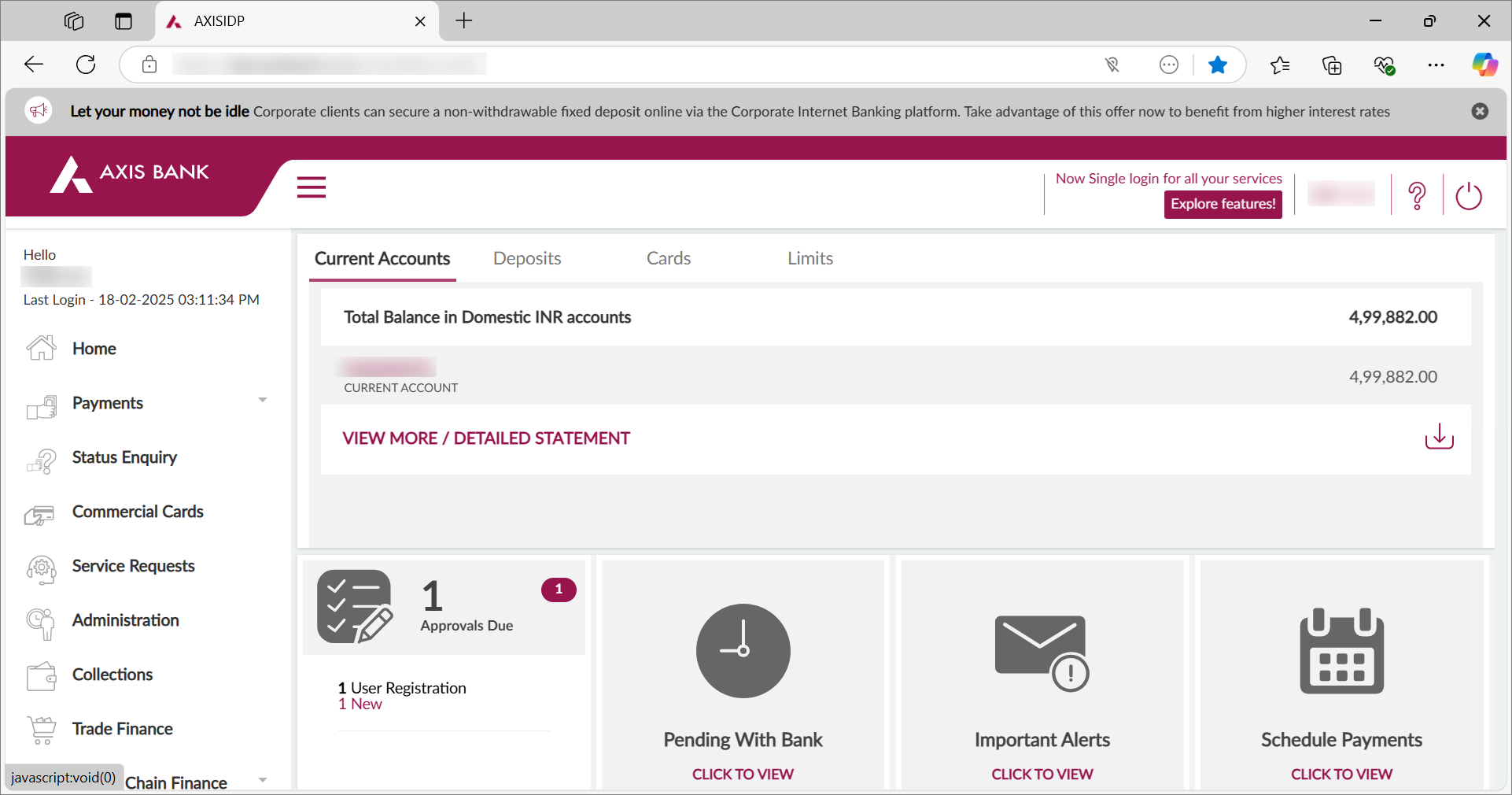Open the browser Copilot icon
The height and width of the screenshot is (795, 1512).
[1484, 65]
